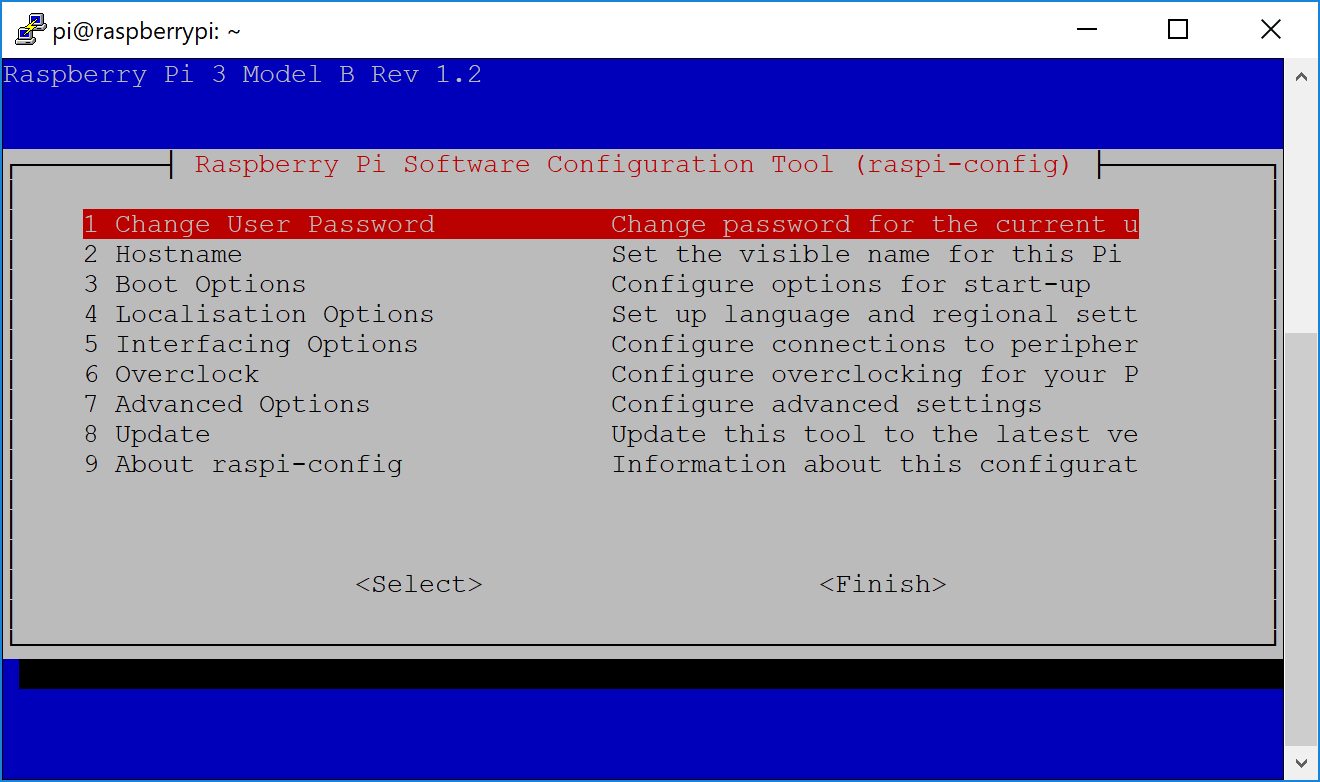Click the window title 'pi@raspberrypi: ~'
This screenshot has width=1320, height=782.
(146, 31)
